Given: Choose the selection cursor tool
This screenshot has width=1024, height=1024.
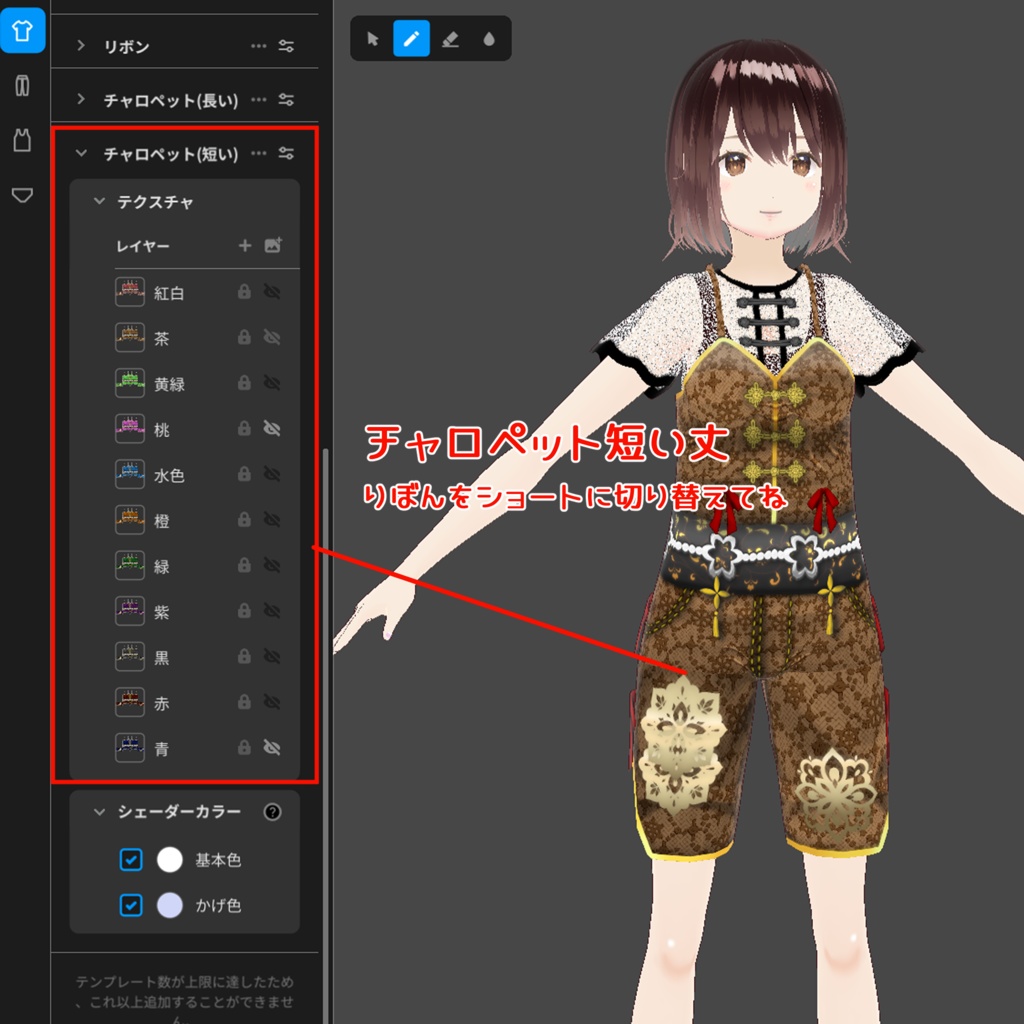Looking at the screenshot, I should pyautogui.click(x=373, y=39).
